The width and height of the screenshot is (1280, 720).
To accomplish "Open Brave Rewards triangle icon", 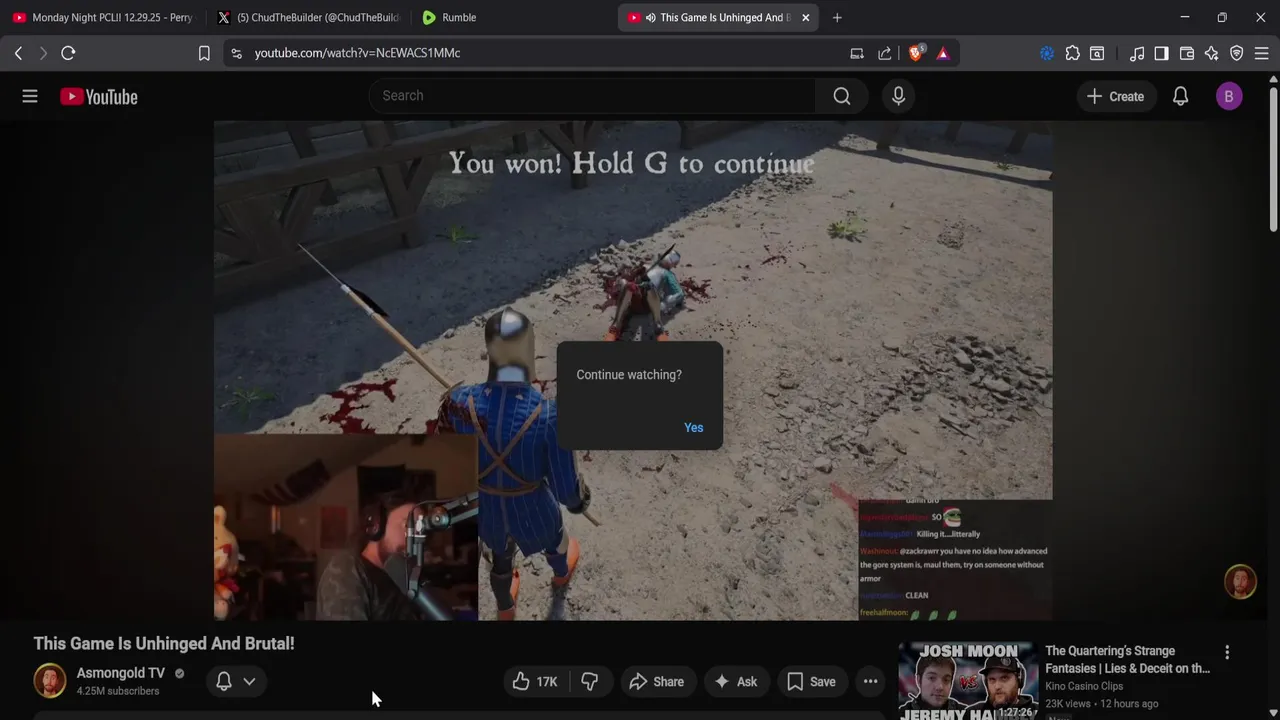I will pyautogui.click(x=943, y=53).
